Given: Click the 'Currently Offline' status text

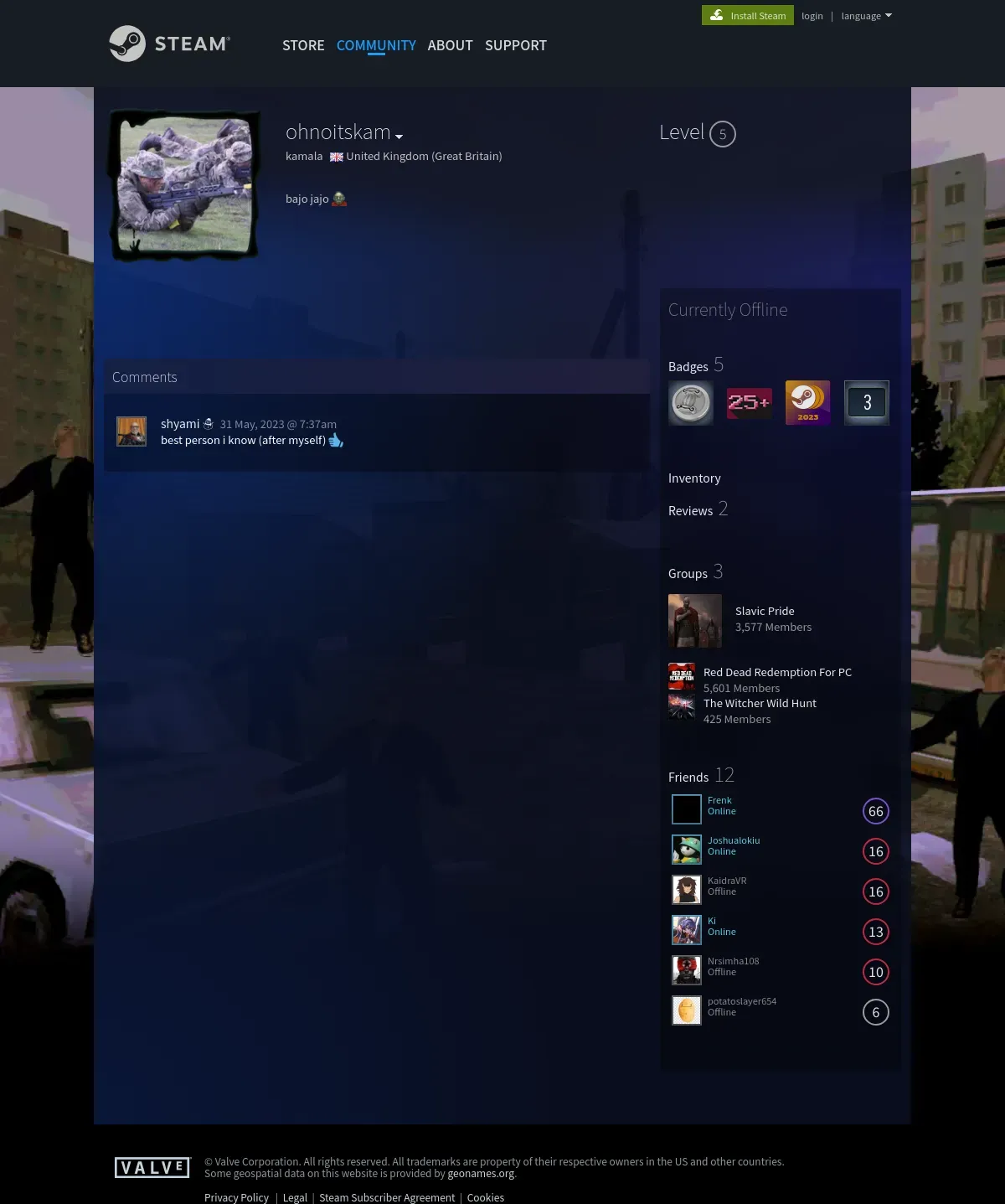Looking at the screenshot, I should click(728, 310).
